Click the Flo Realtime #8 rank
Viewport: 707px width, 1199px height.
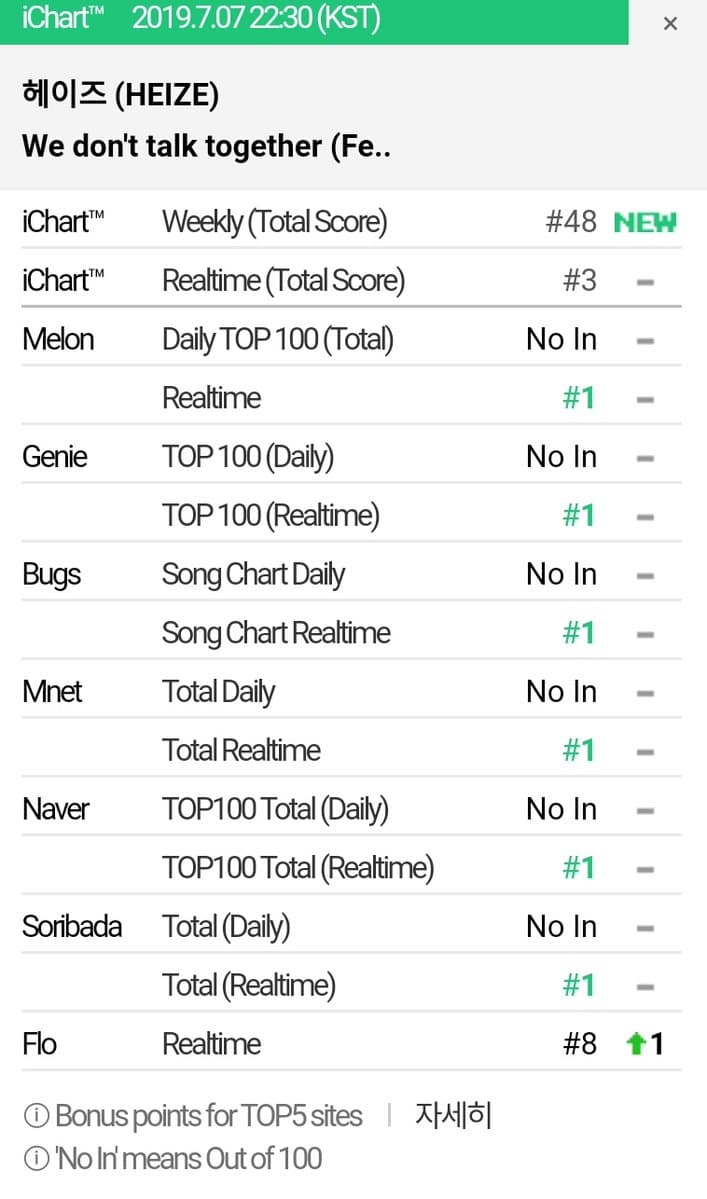tap(579, 1044)
